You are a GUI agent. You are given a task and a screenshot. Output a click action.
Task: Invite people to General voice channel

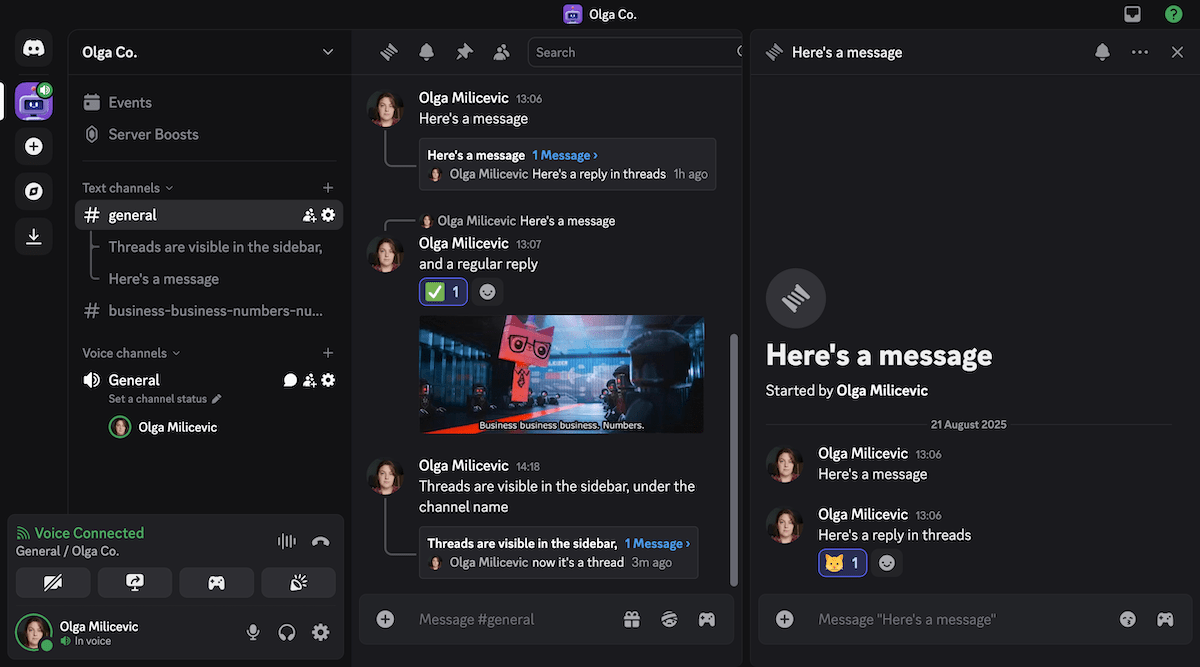click(309, 380)
